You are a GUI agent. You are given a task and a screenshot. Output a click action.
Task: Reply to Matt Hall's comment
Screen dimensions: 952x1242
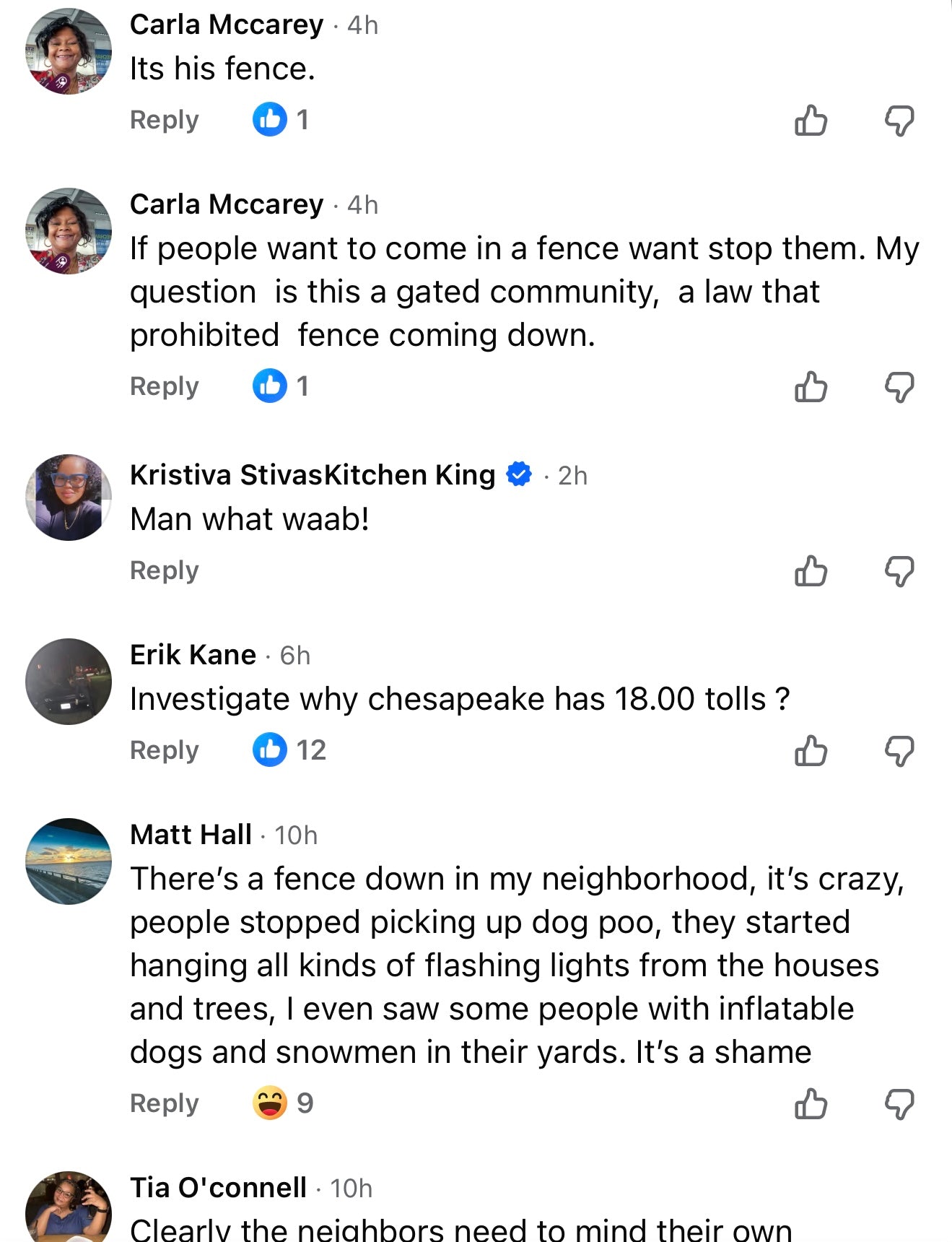click(x=164, y=1103)
